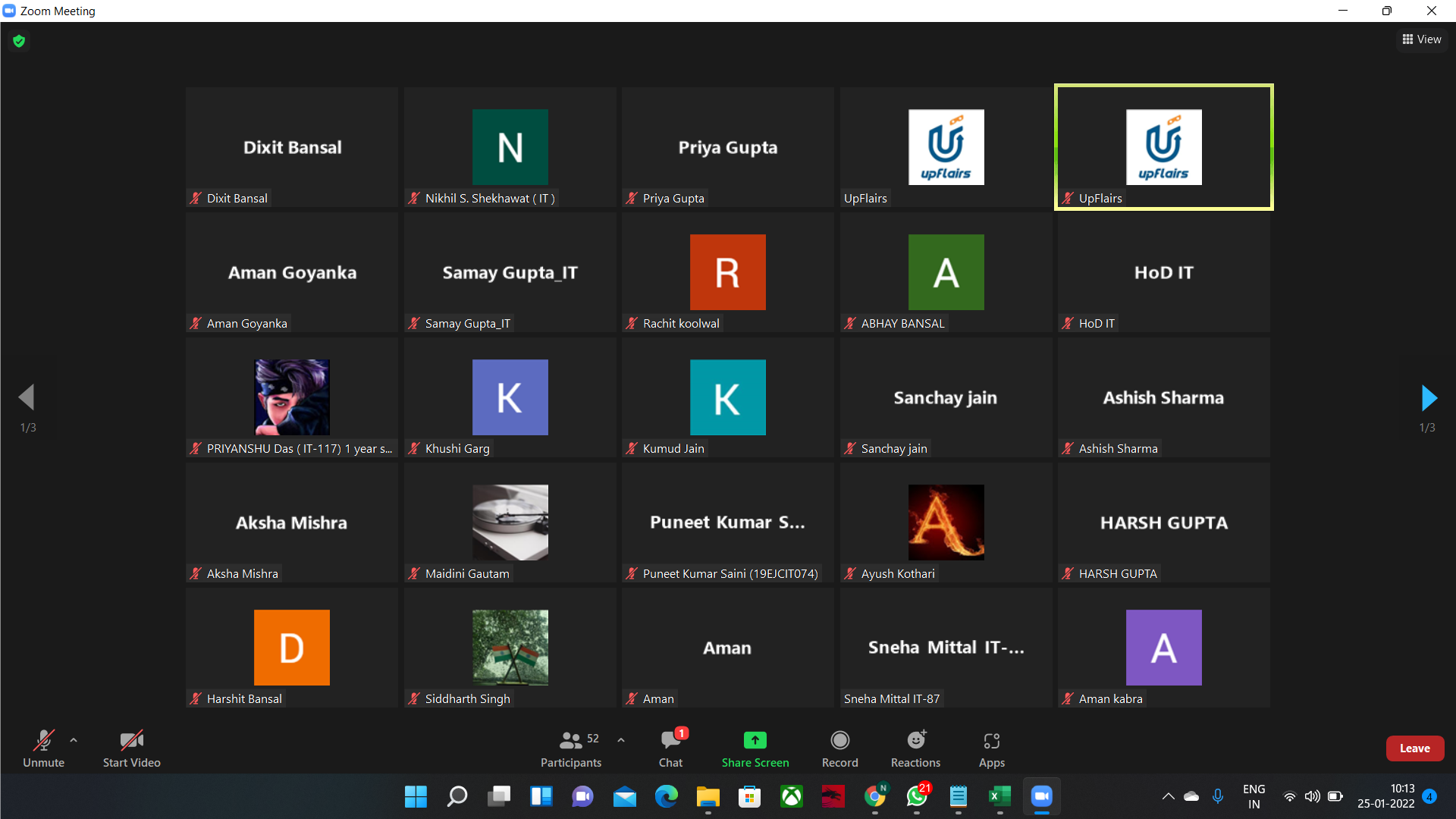Toggle the system tray microphone indicator
The height and width of the screenshot is (819, 1456).
1217,796
